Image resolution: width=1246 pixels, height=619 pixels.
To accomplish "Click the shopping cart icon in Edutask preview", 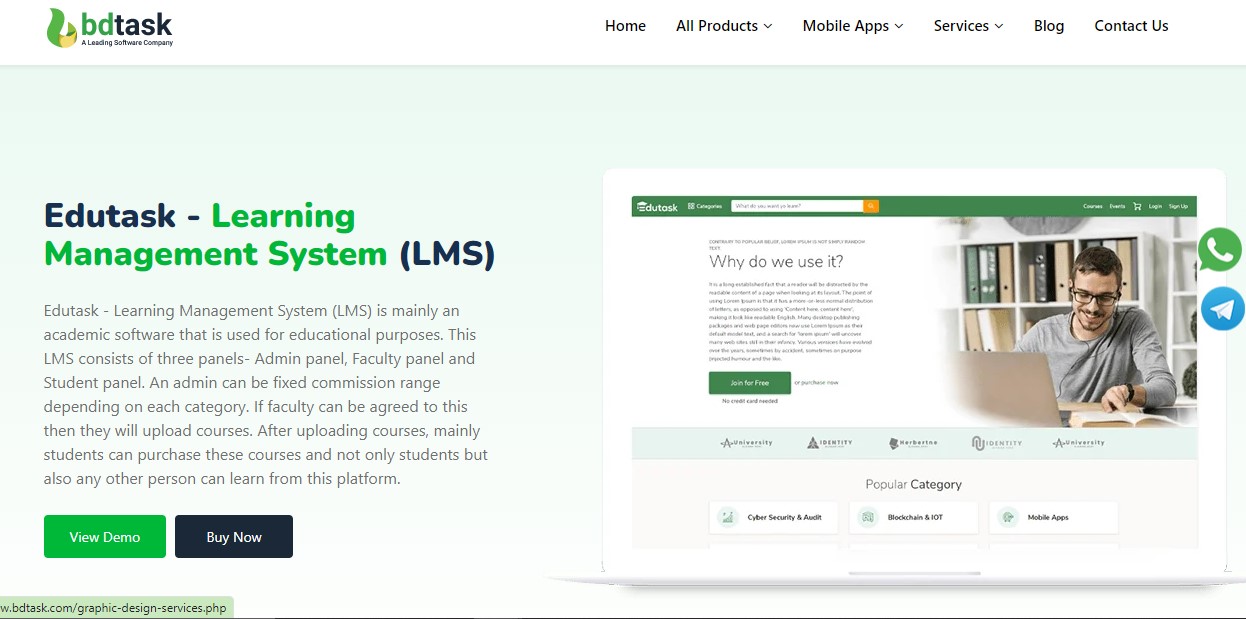I will click(1137, 206).
